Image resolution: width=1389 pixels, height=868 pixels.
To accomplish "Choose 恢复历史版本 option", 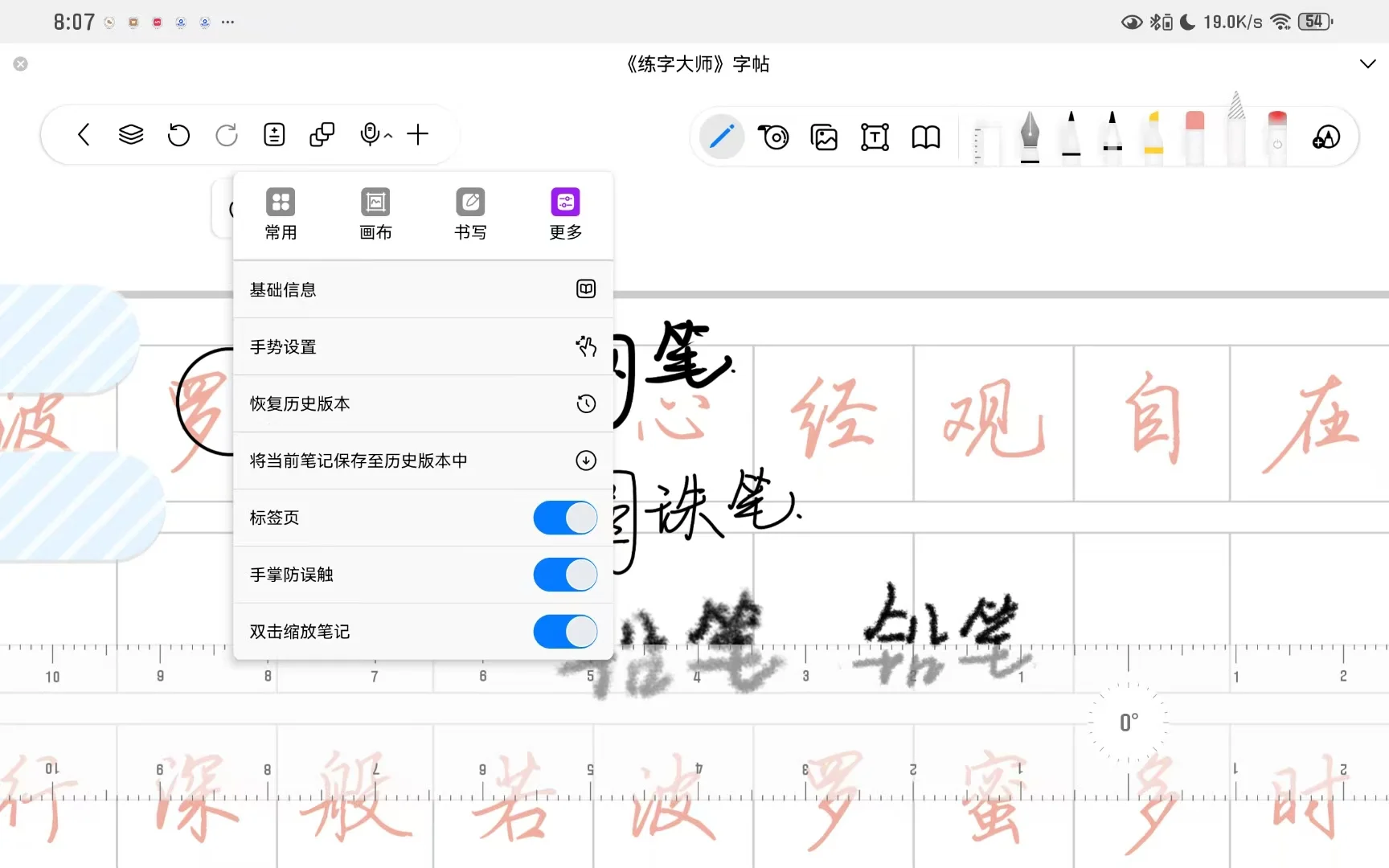I will pyautogui.click(x=423, y=403).
